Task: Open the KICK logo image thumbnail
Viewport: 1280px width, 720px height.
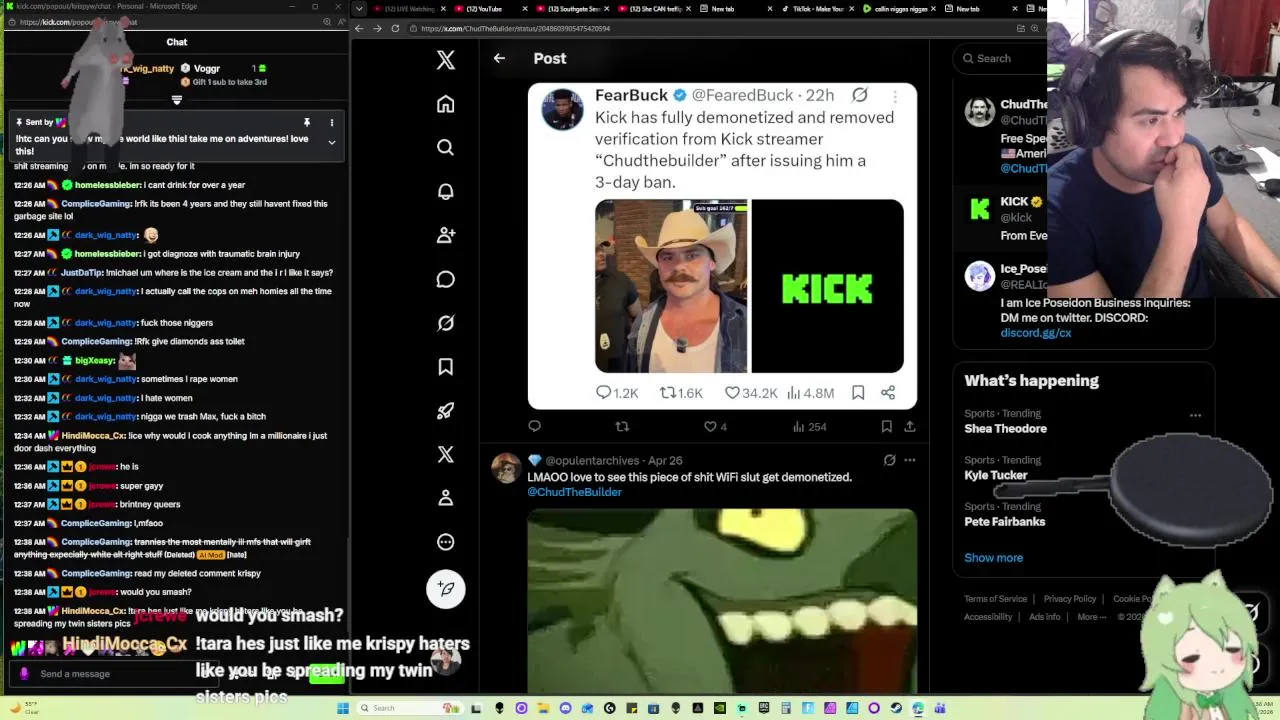Action: [827, 286]
